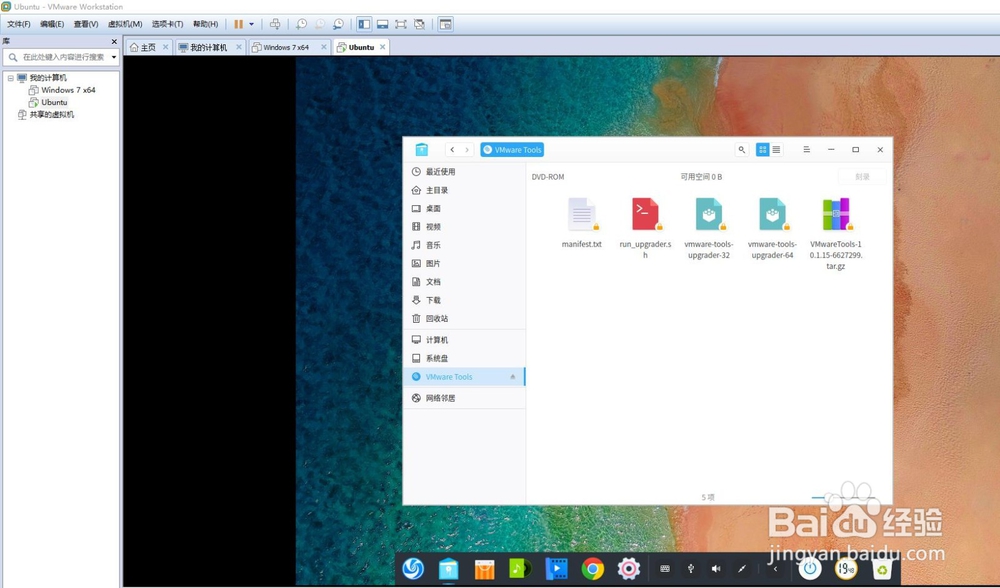
Task: Open the Movie player from the dock
Action: 556,568
